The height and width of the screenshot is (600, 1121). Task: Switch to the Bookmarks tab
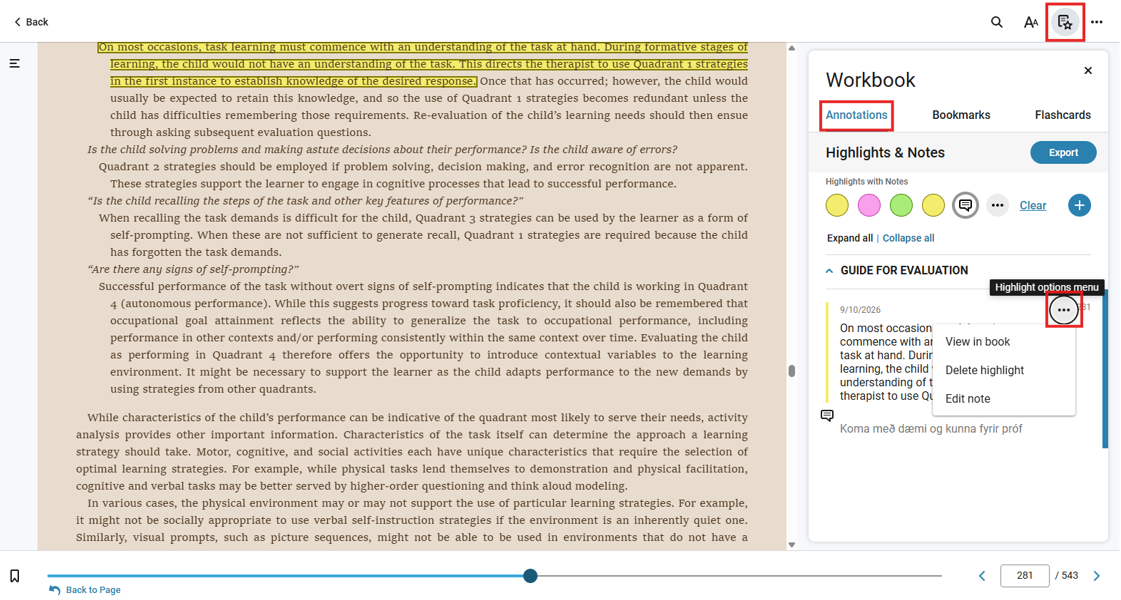[x=961, y=115]
